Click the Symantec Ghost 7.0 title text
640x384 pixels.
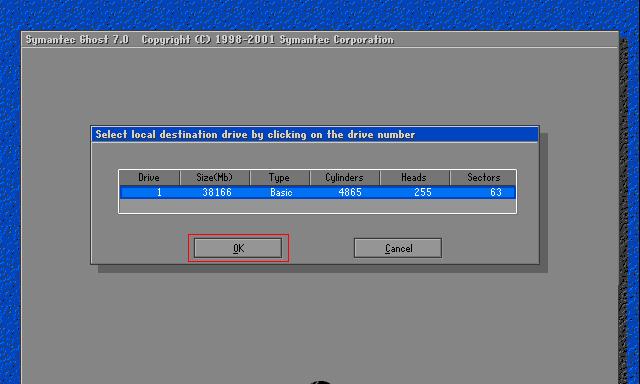coord(77,40)
